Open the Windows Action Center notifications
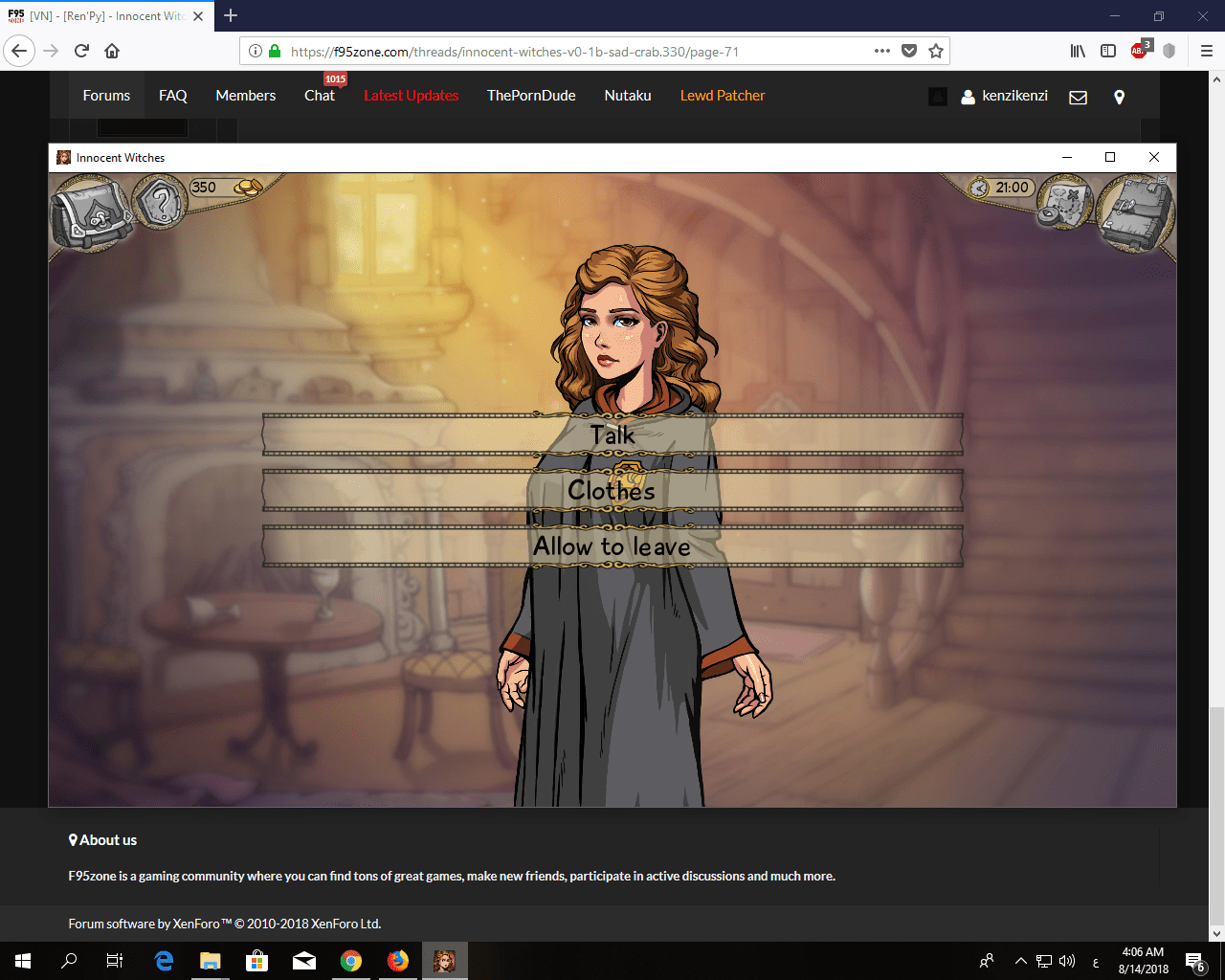The image size is (1225, 980). [1195, 961]
